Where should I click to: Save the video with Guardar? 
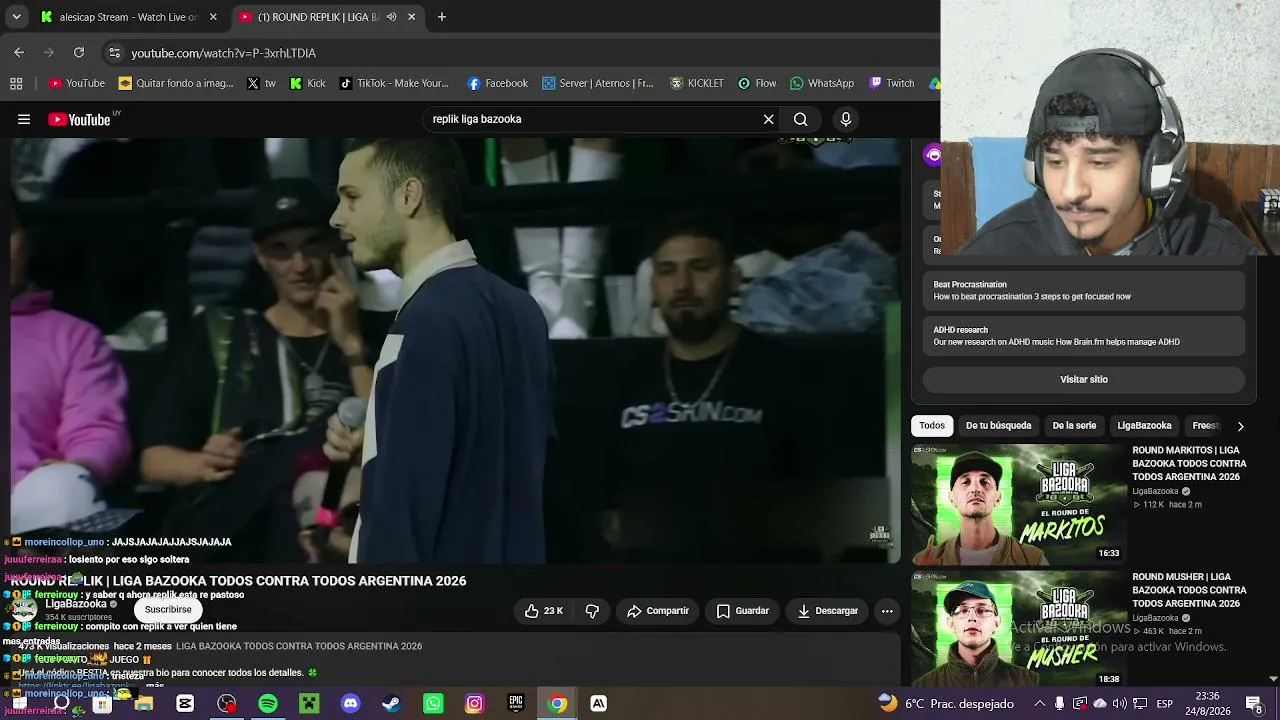point(743,611)
